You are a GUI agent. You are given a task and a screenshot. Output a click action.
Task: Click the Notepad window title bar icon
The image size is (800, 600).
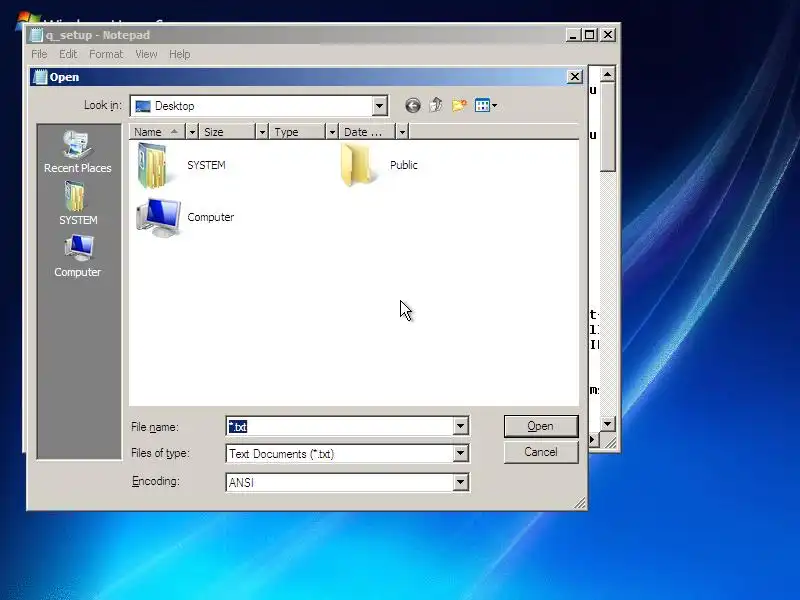click(x=36, y=35)
